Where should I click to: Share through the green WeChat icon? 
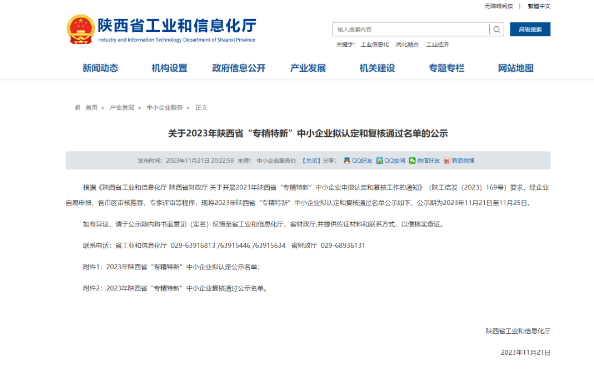412,160
